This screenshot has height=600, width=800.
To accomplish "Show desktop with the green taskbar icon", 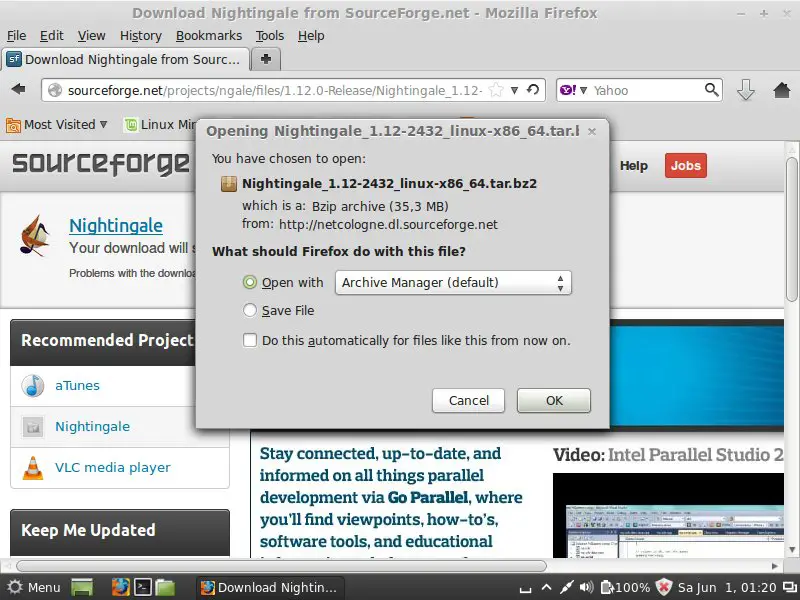I will tap(82, 587).
